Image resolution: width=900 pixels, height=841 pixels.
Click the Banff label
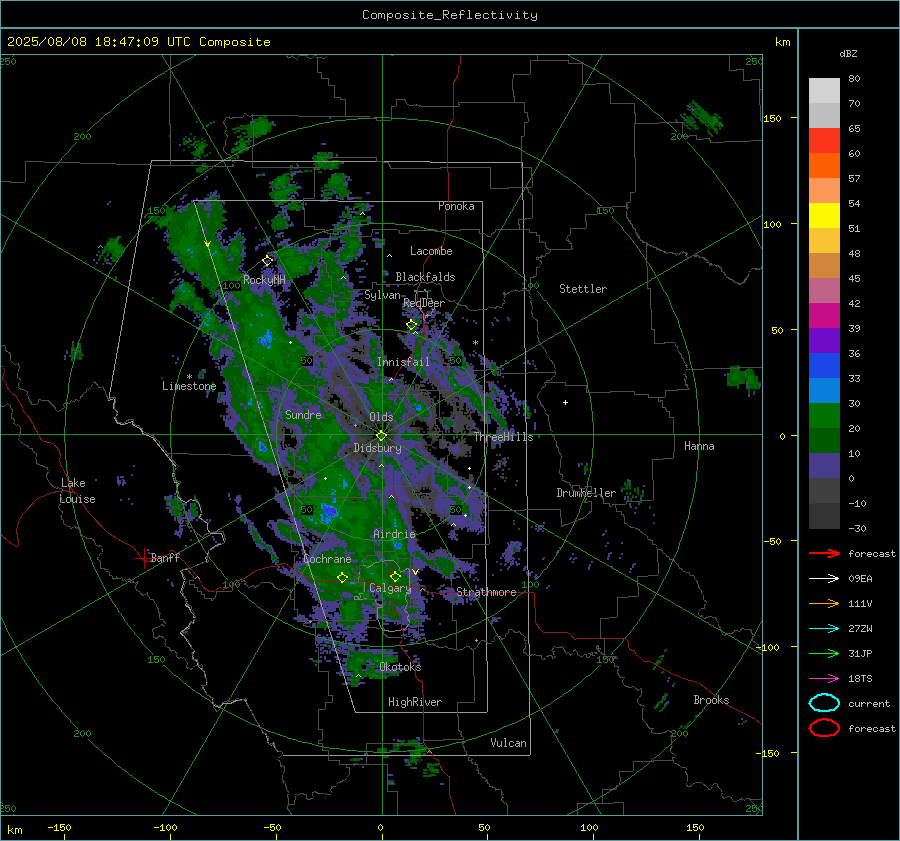[165, 557]
